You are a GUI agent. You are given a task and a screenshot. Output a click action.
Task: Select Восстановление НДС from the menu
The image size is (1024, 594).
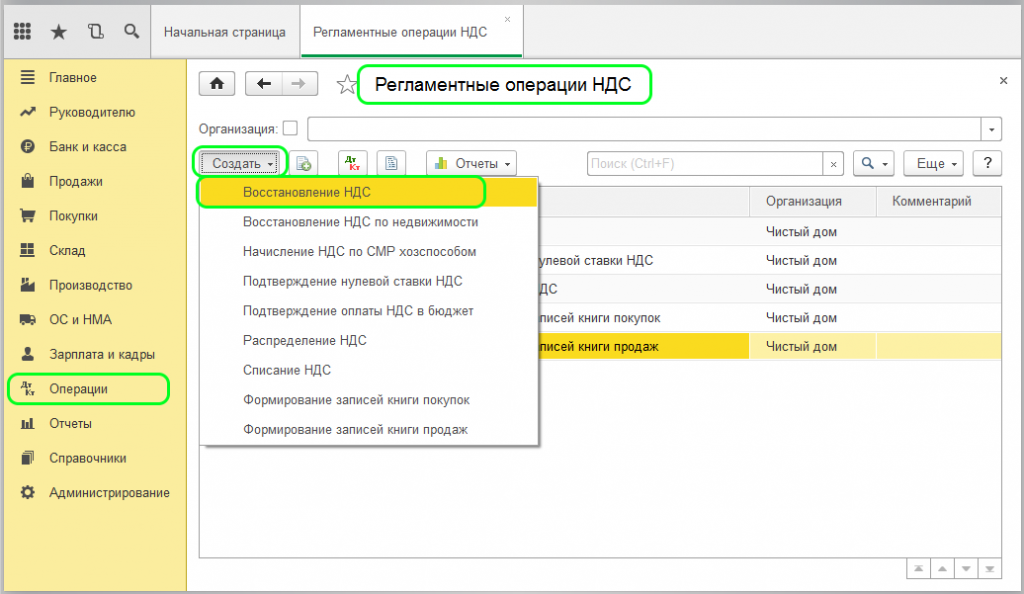[x=306, y=192]
